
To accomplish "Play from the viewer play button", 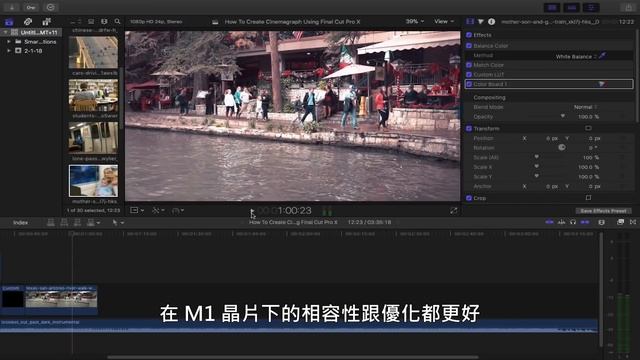I will coord(252,211).
